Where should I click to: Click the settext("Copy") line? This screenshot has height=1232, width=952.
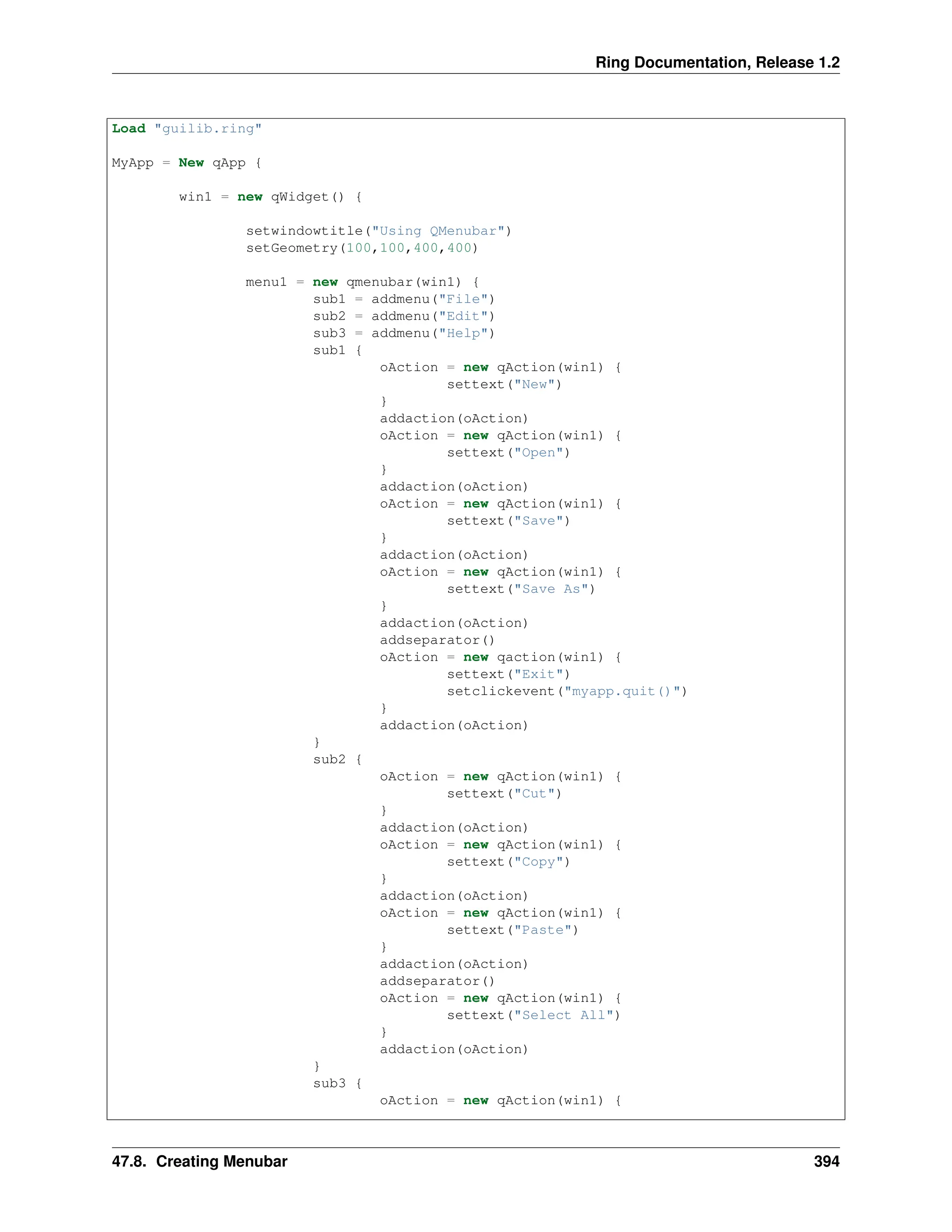coord(508,862)
